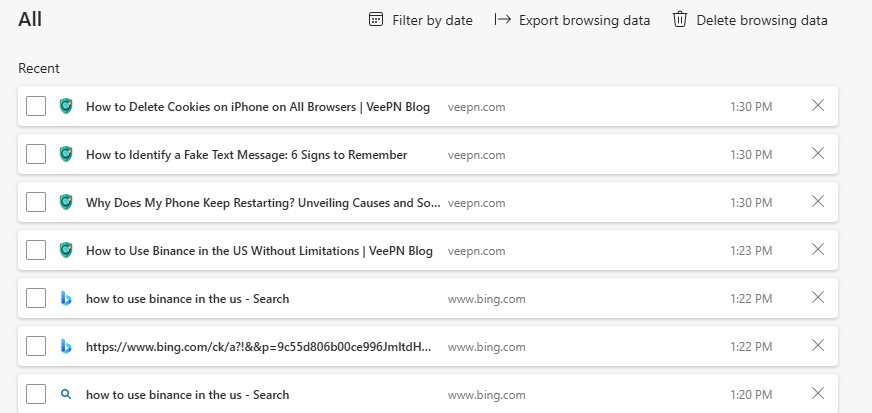Remove the 1:20 PM bing search entry
Viewport: 872px width, 413px height.
818,393
